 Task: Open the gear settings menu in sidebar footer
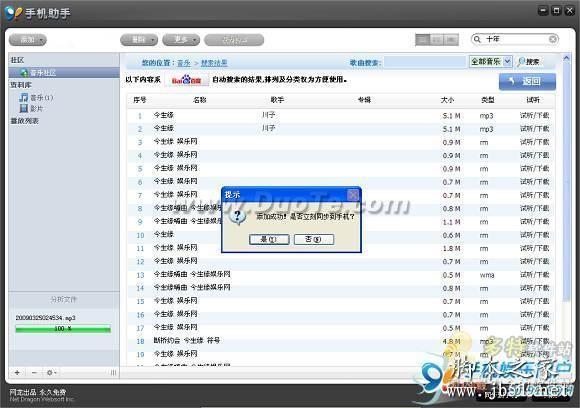pos(51,372)
